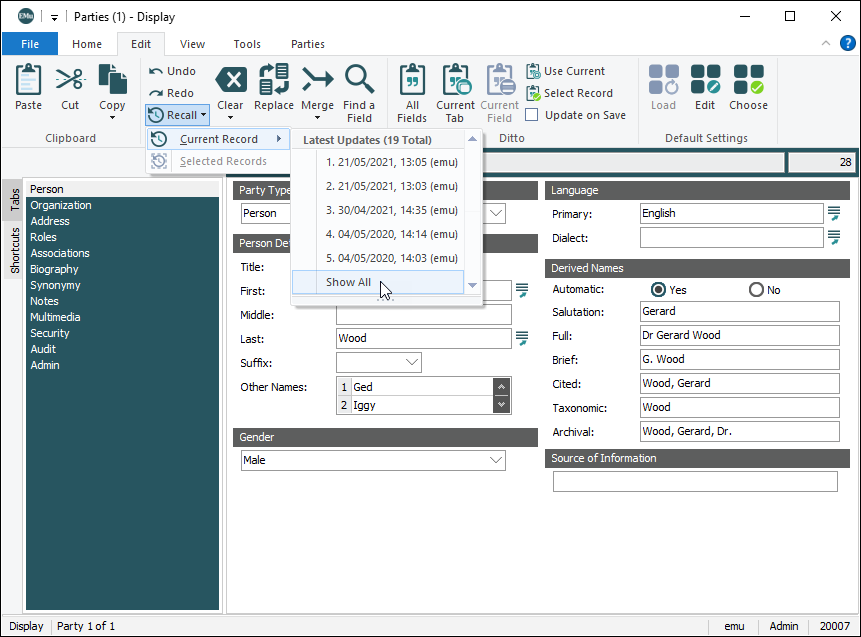
Task: Click the All Fields ditto icon
Action: coord(411,80)
